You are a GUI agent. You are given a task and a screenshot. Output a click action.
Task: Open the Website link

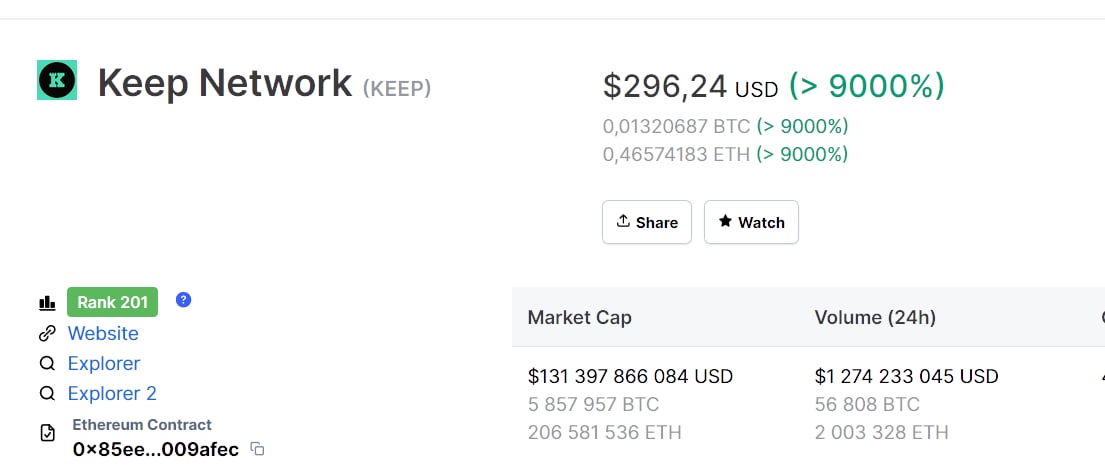click(x=103, y=333)
